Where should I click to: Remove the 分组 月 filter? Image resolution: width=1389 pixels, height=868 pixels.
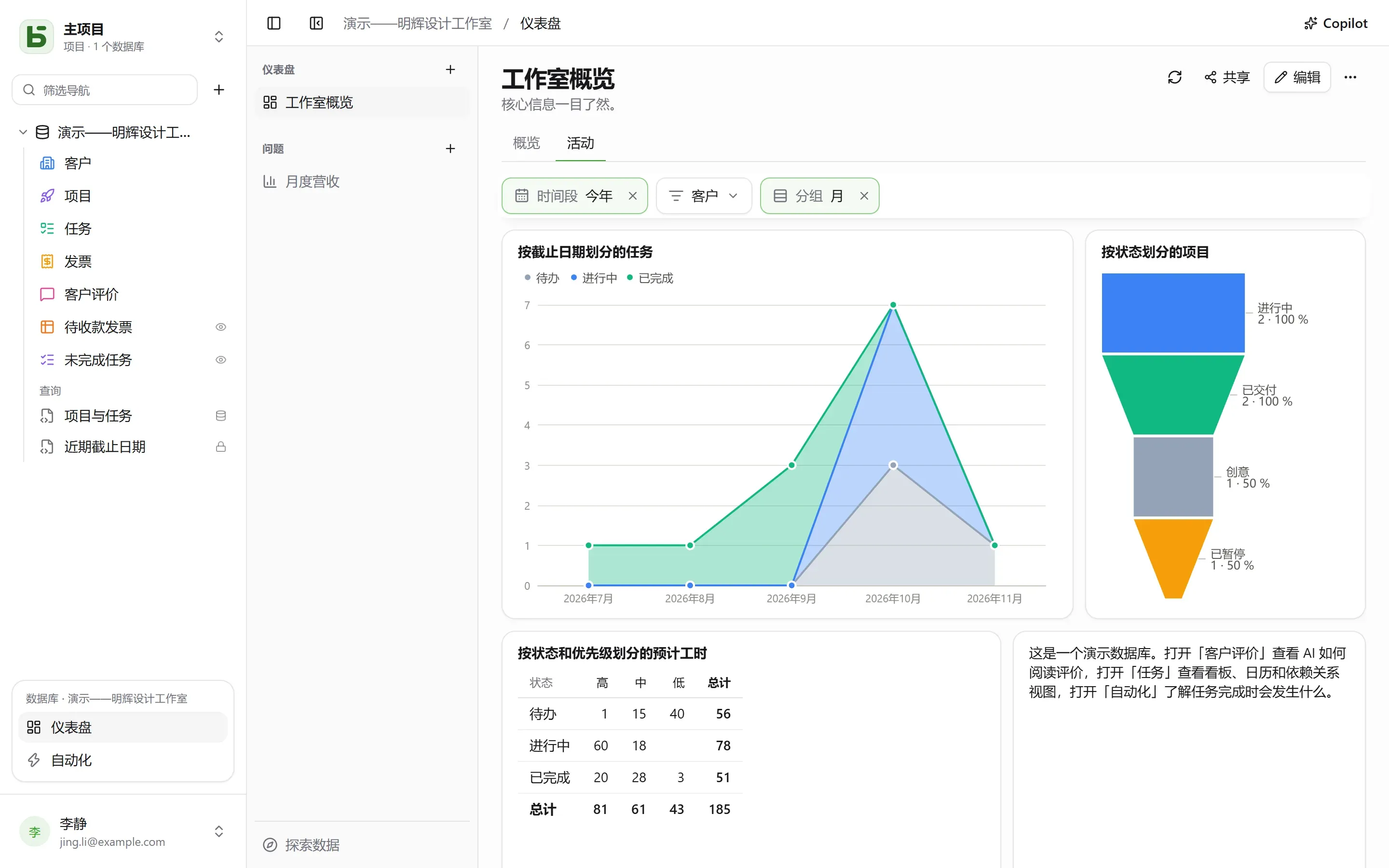pyautogui.click(x=864, y=196)
